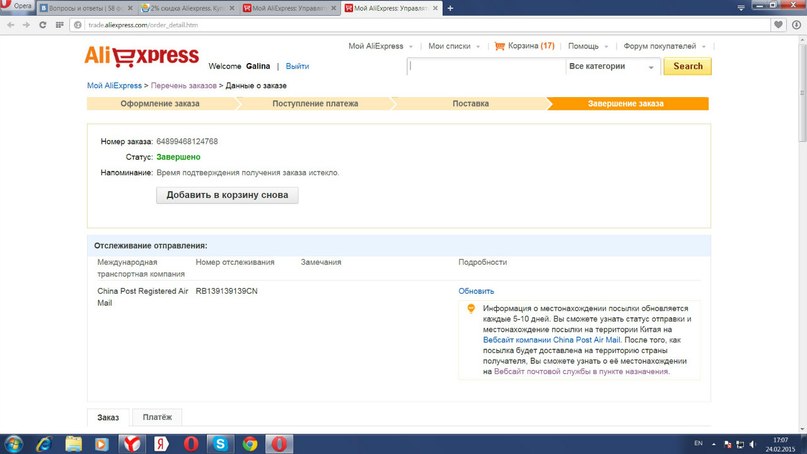
Task: Open Google Chrome from taskbar
Action: 250,444
